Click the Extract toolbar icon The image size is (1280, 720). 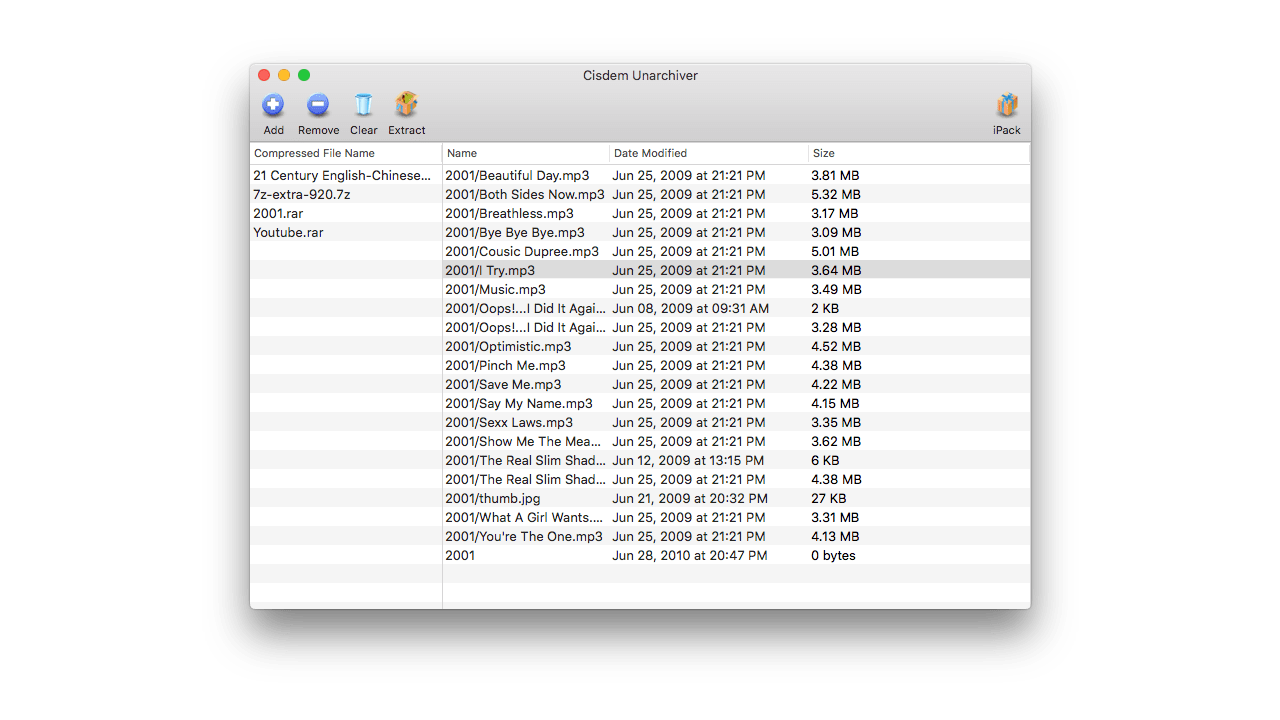[406, 105]
